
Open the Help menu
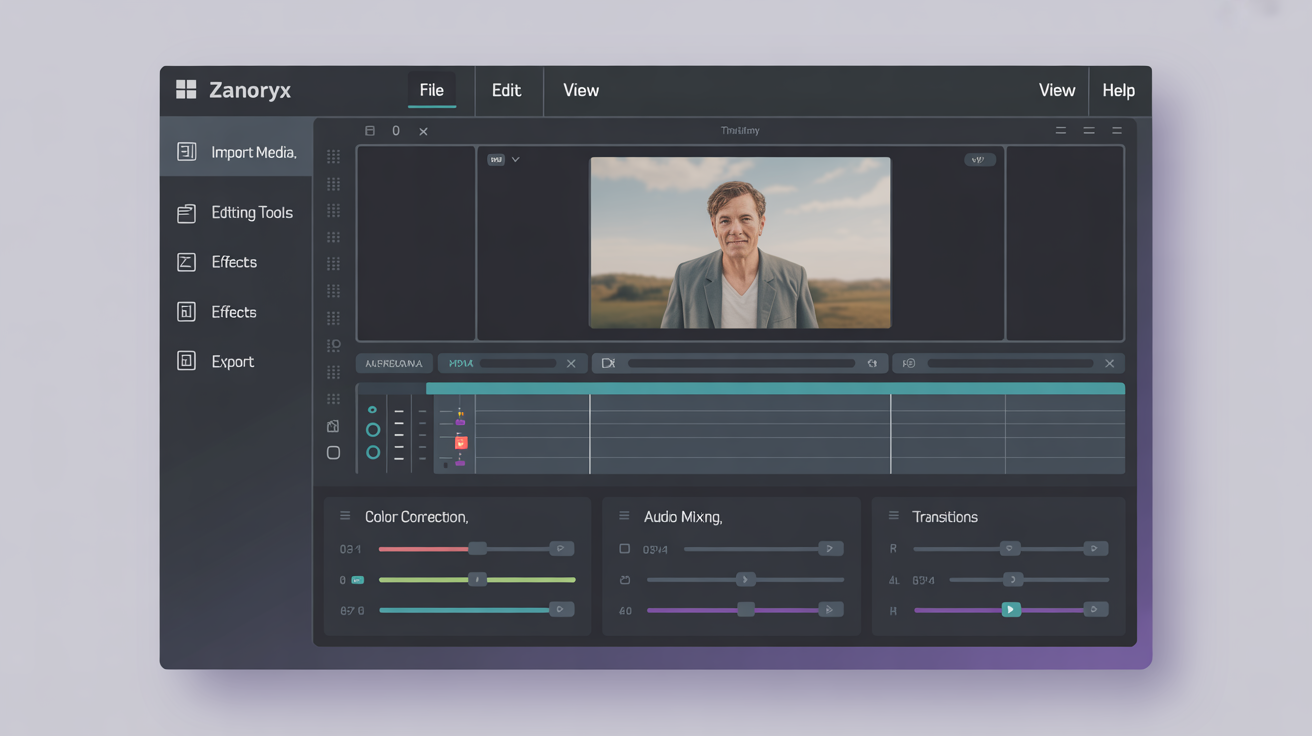1118,90
